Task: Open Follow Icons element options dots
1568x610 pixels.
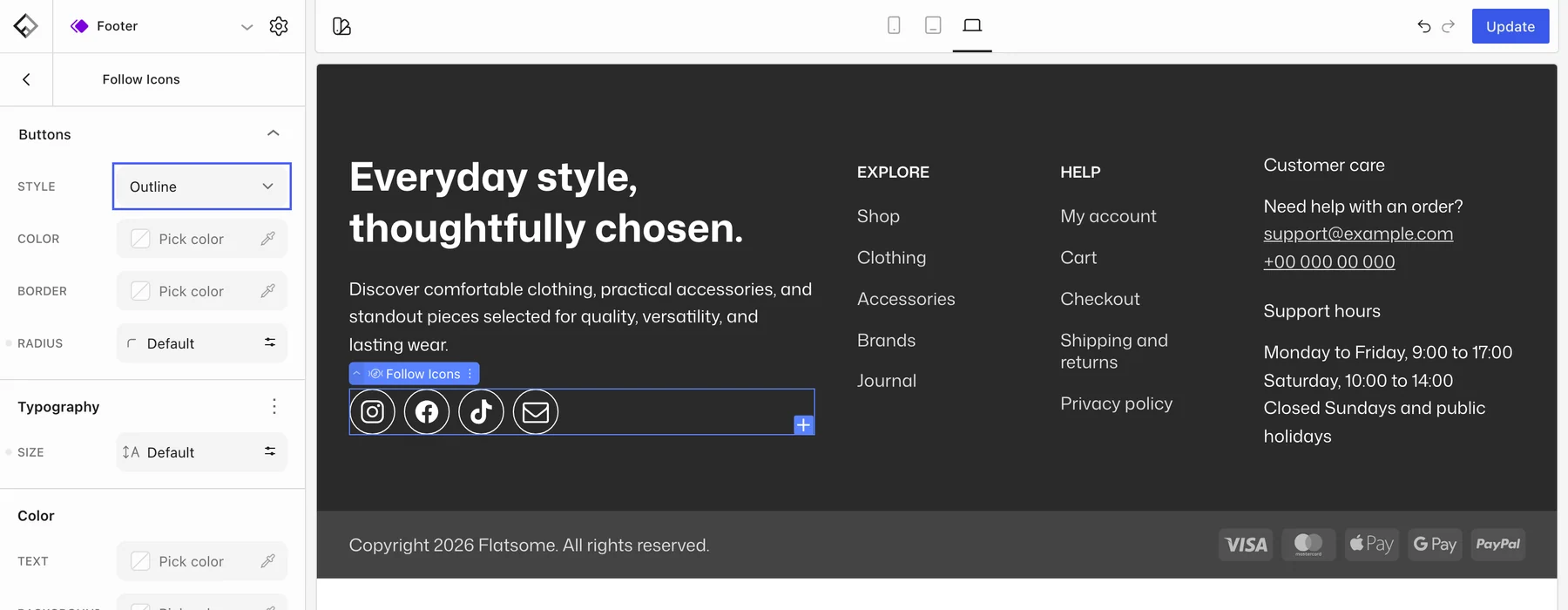Action: pos(470,374)
